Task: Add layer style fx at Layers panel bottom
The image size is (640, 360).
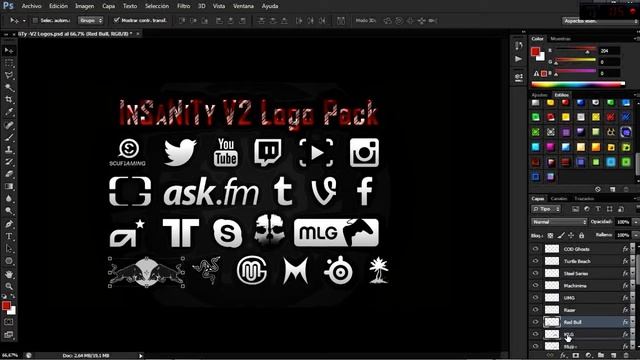Action: [x=563, y=356]
